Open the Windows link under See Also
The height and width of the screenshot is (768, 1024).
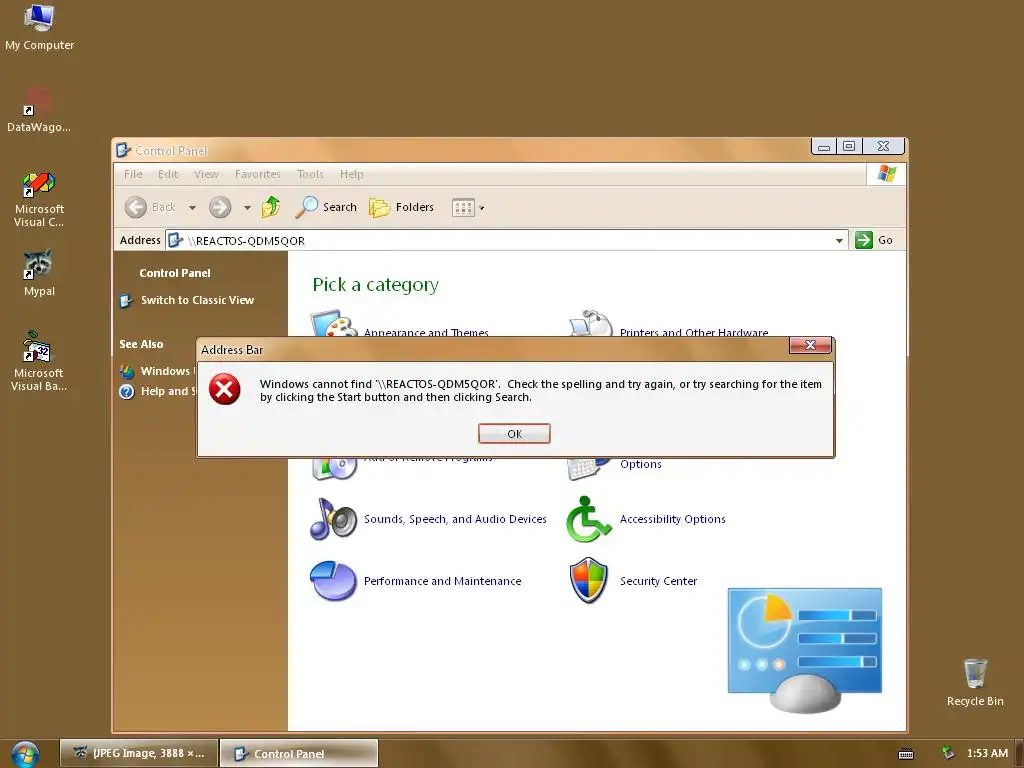[x=167, y=371]
